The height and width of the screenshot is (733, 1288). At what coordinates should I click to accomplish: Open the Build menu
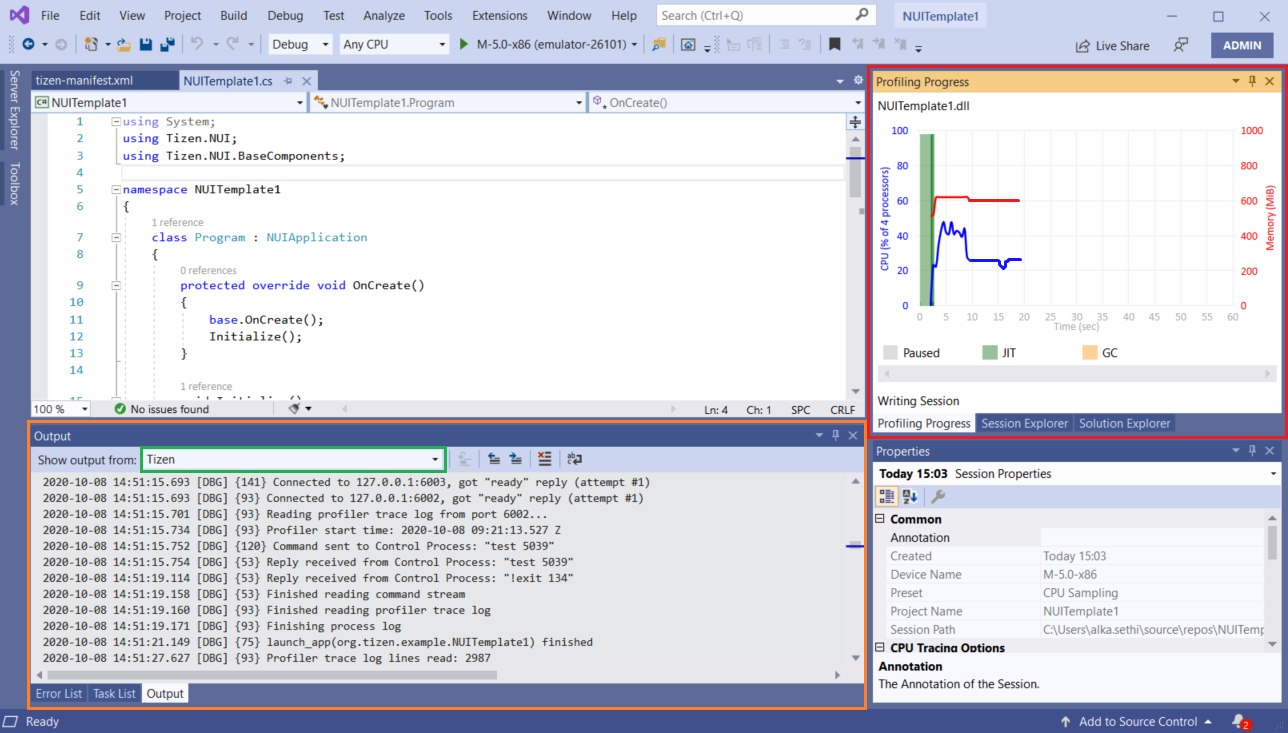(233, 15)
